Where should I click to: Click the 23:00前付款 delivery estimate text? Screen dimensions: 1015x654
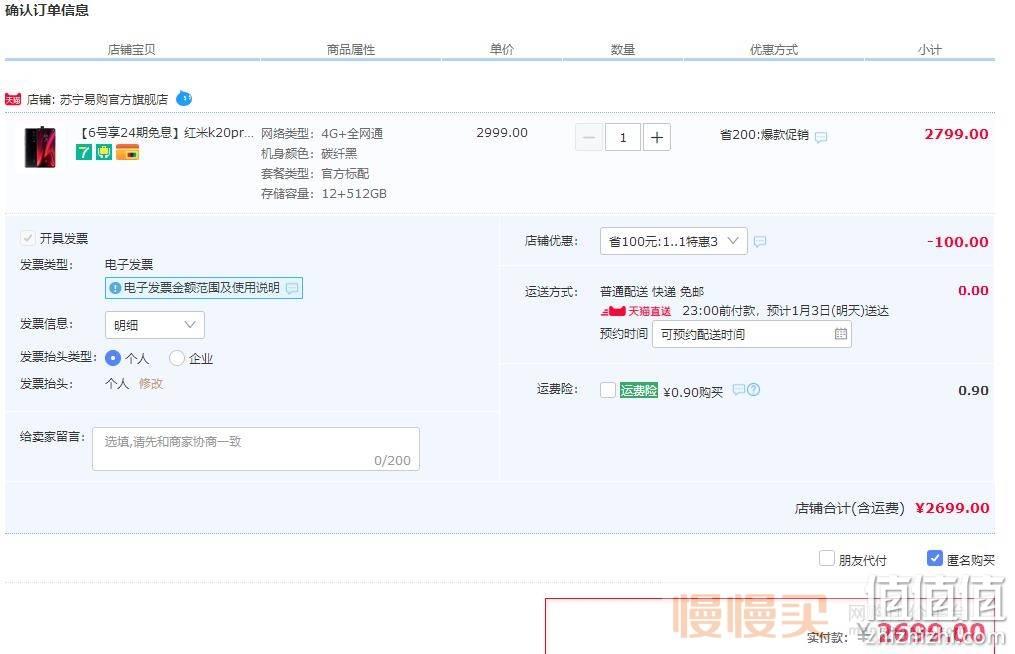(x=785, y=311)
